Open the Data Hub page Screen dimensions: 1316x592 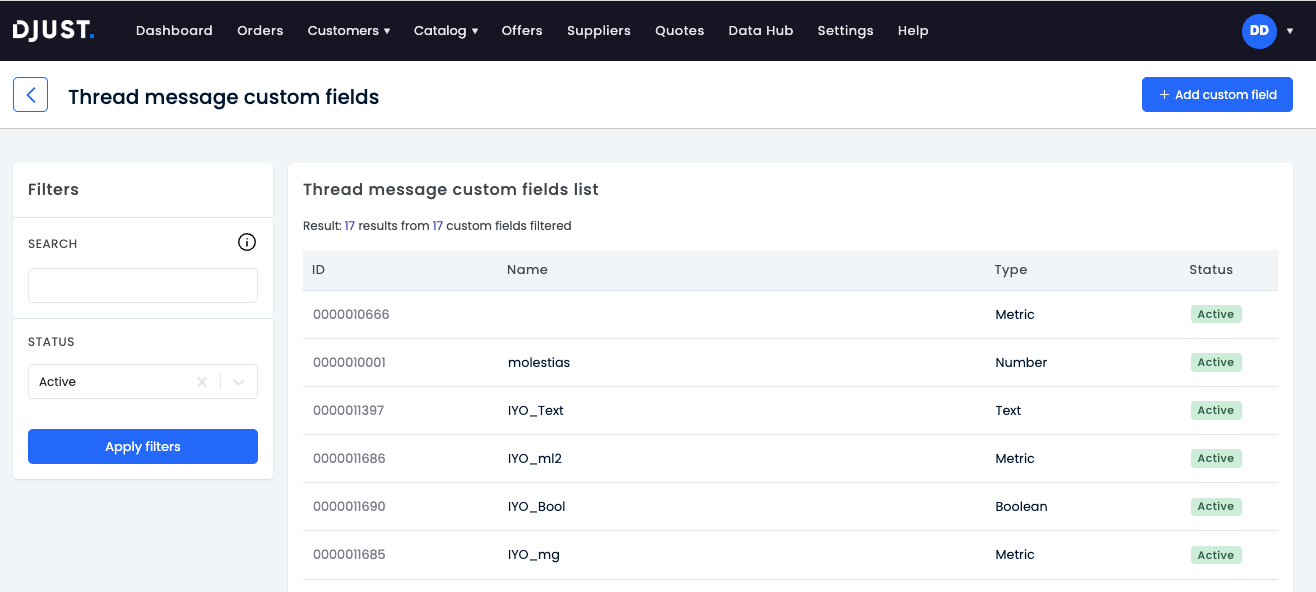[x=760, y=31]
